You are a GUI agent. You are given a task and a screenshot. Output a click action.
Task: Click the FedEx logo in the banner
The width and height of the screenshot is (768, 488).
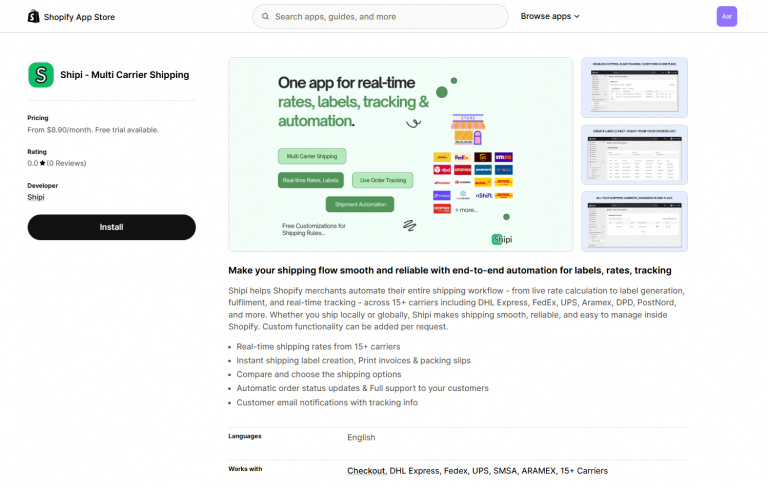pyautogui.click(x=462, y=157)
